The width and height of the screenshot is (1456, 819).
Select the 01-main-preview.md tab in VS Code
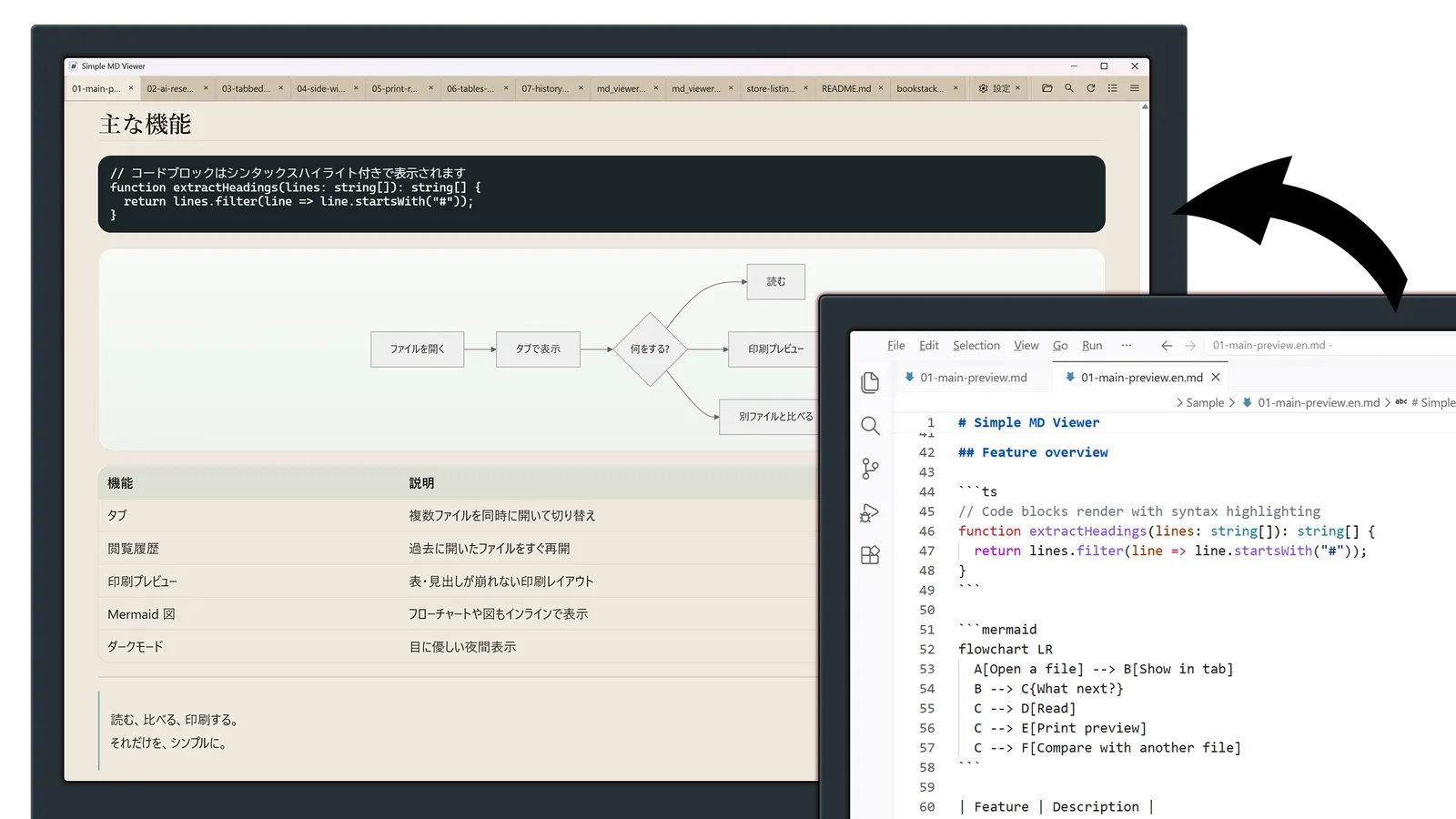coord(973,378)
